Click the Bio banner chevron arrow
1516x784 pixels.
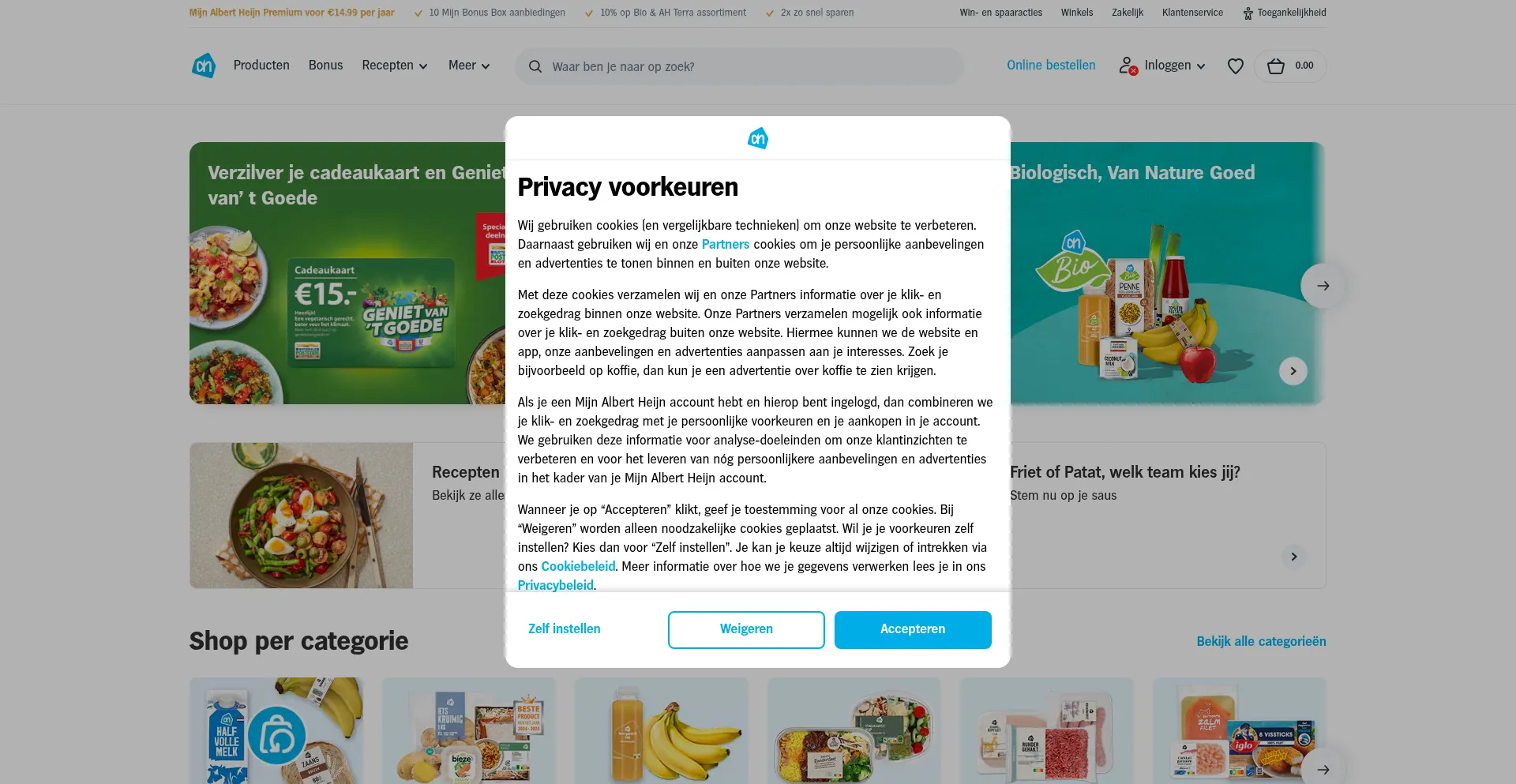(x=1293, y=371)
